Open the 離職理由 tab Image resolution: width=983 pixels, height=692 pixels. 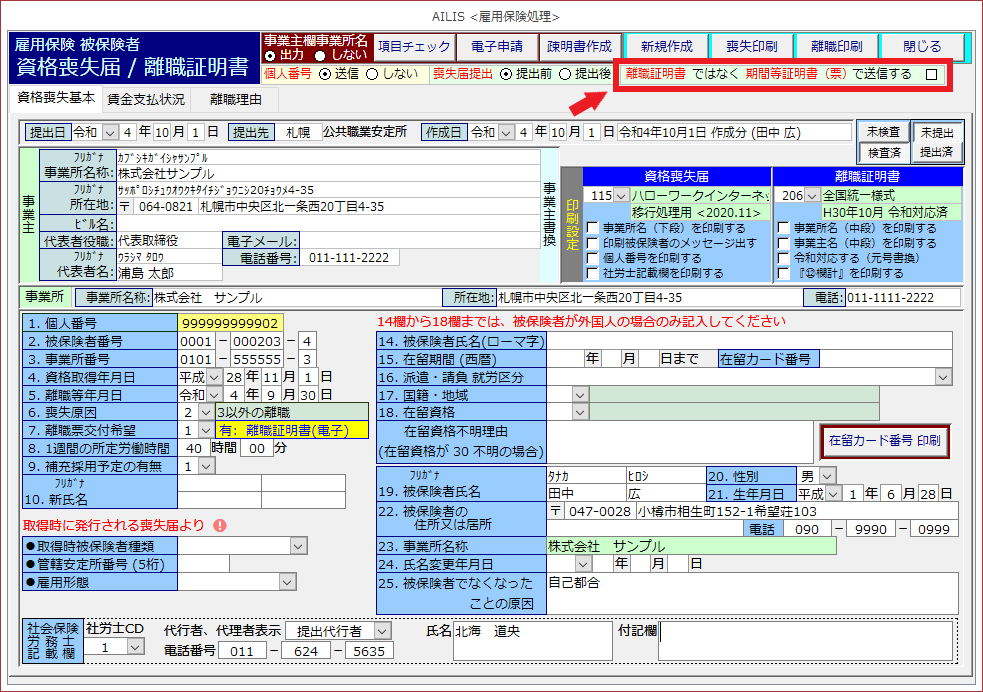(x=236, y=99)
